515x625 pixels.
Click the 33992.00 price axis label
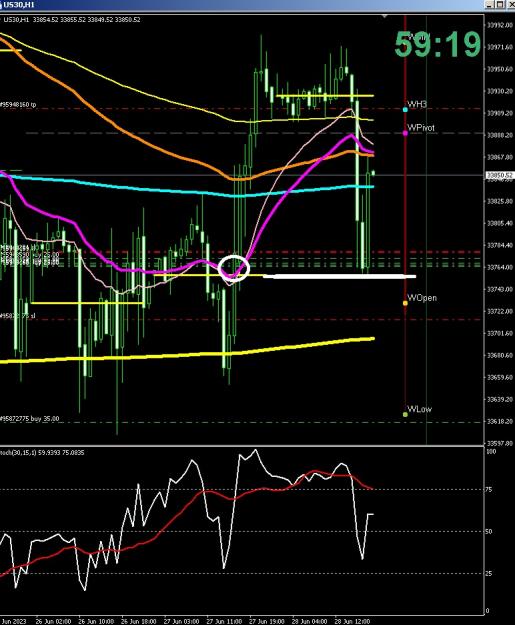500,25
